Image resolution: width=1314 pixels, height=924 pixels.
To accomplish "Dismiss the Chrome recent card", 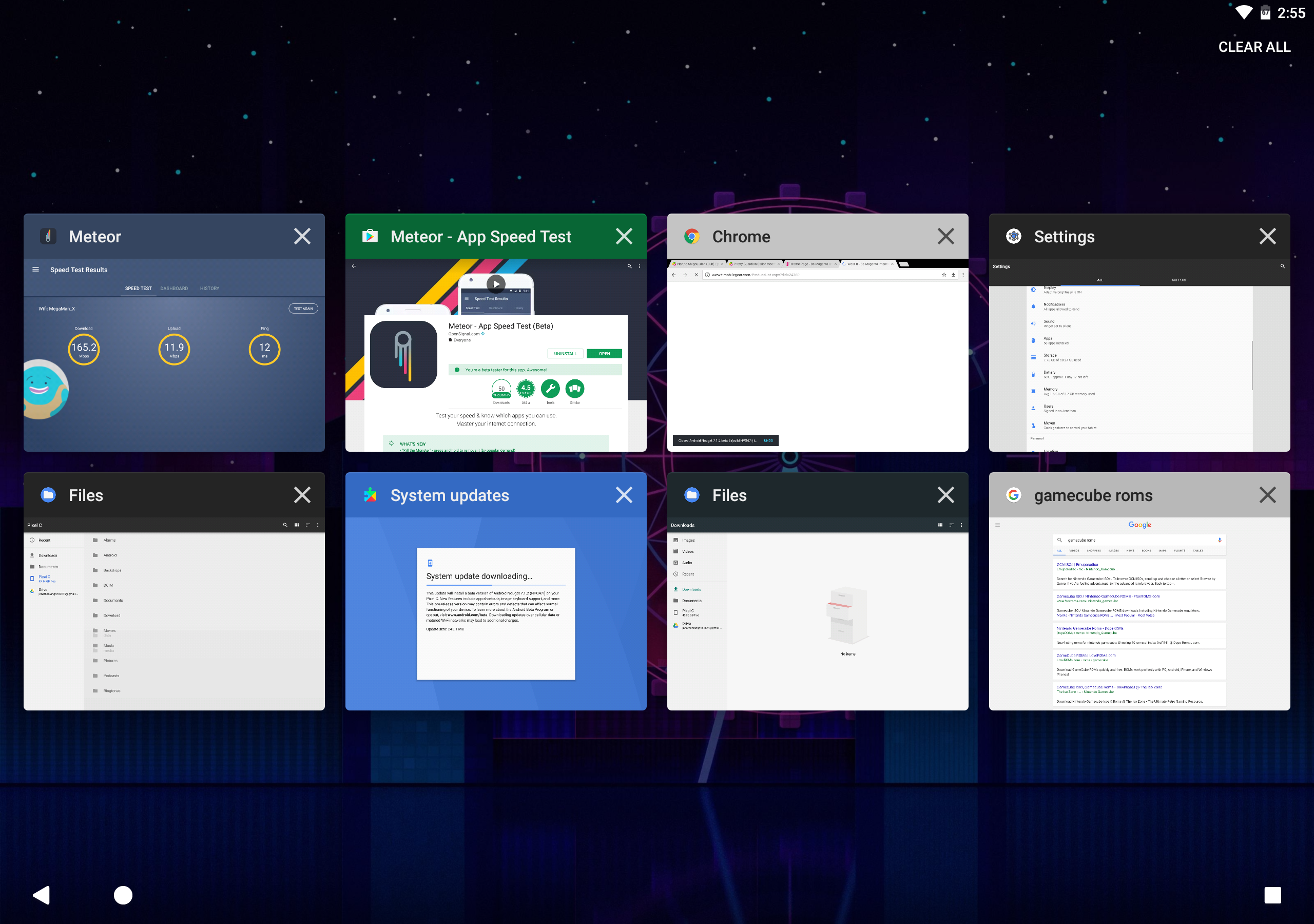I will [x=945, y=237].
